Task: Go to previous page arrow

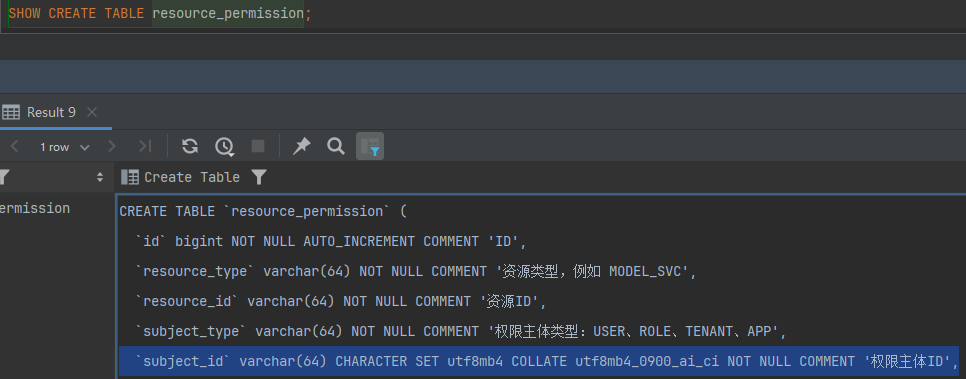Action: pos(15,147)
